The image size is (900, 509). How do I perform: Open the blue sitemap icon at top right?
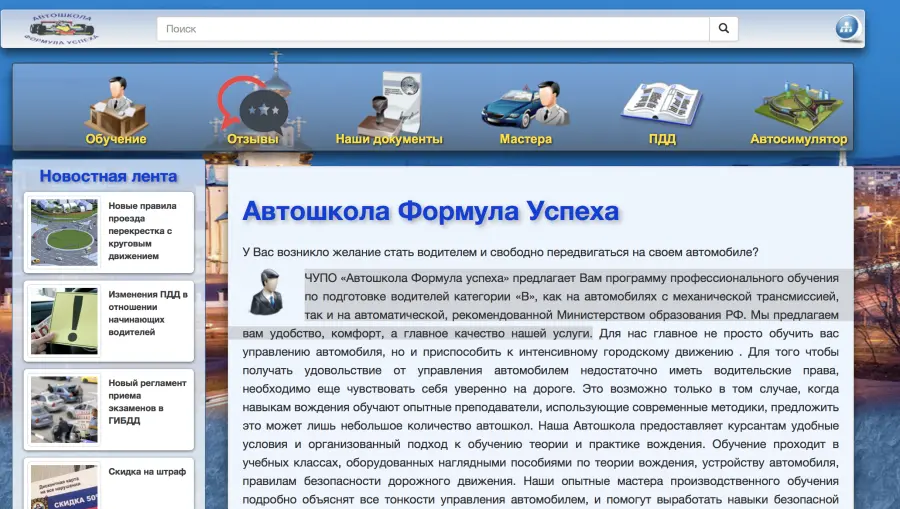848,28
